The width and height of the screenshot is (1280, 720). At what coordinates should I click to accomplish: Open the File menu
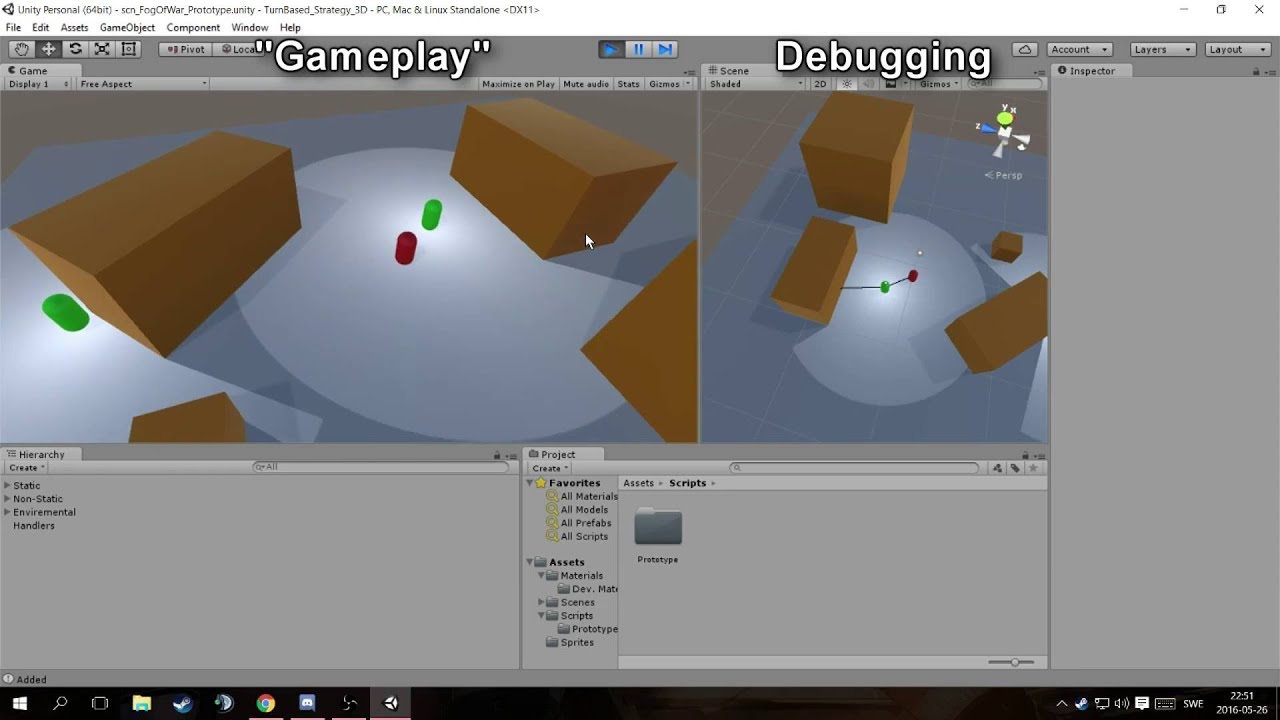[x=13, y=28]
